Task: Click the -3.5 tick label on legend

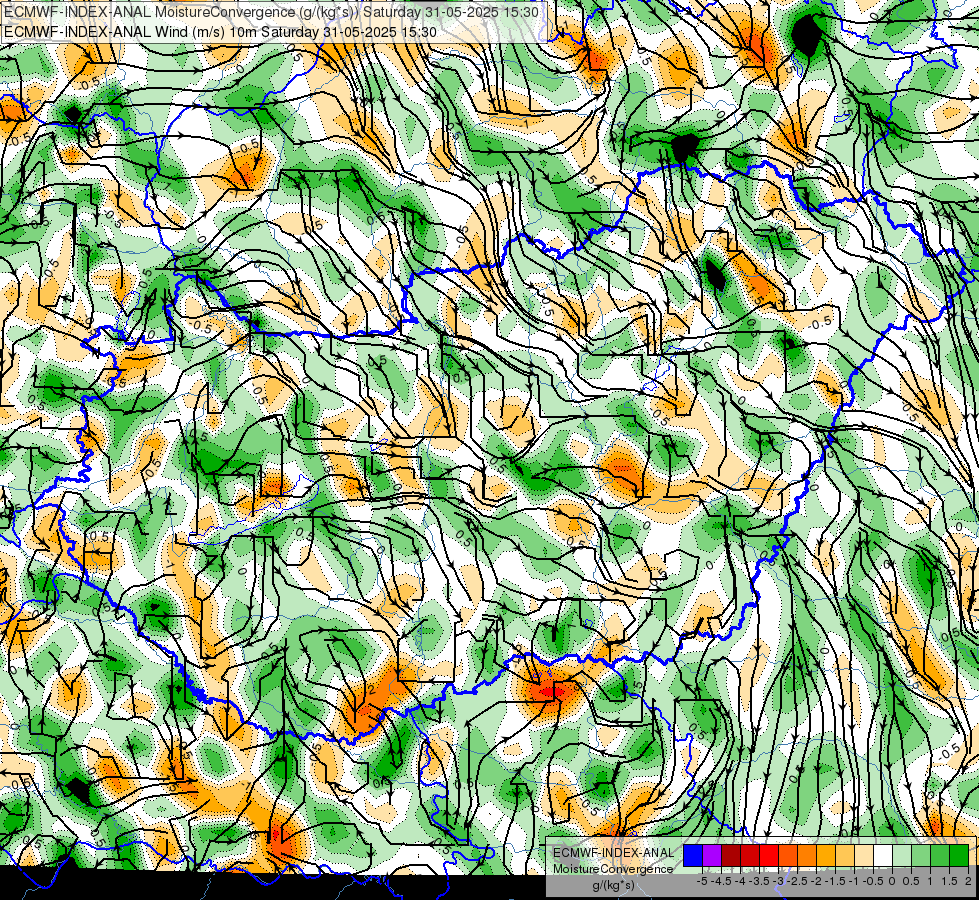Action: click(x=759, y=881)
